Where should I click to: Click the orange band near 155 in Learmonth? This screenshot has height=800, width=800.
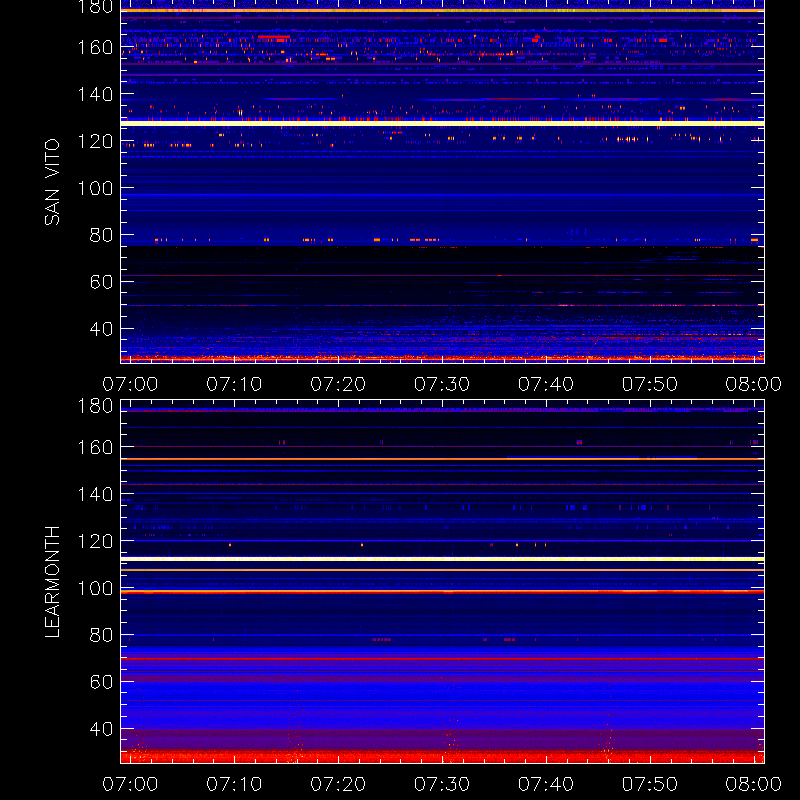(x=442, y=459)
